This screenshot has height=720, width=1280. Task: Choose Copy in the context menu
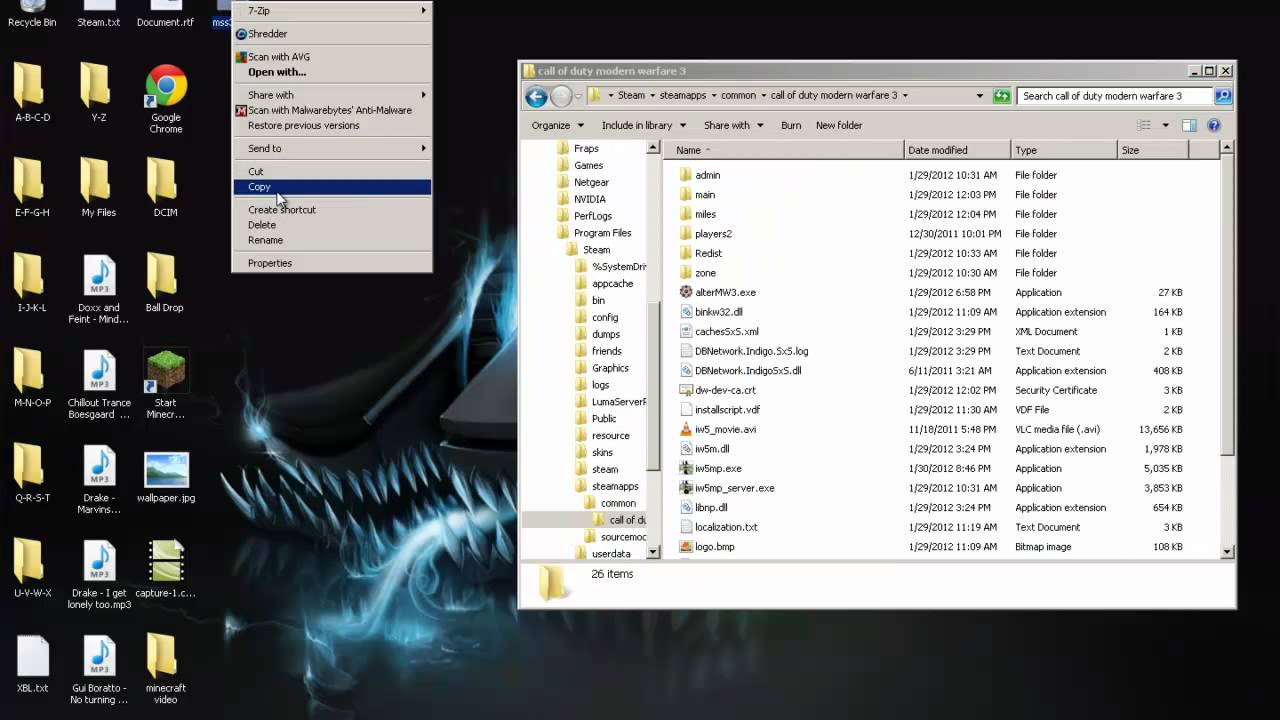click(x=332, y=187)
